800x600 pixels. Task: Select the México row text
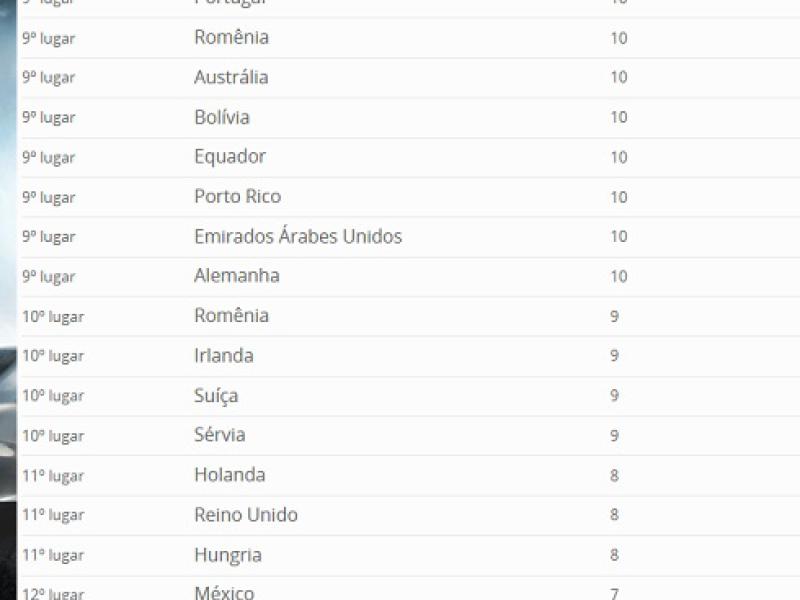click(224, 592)
